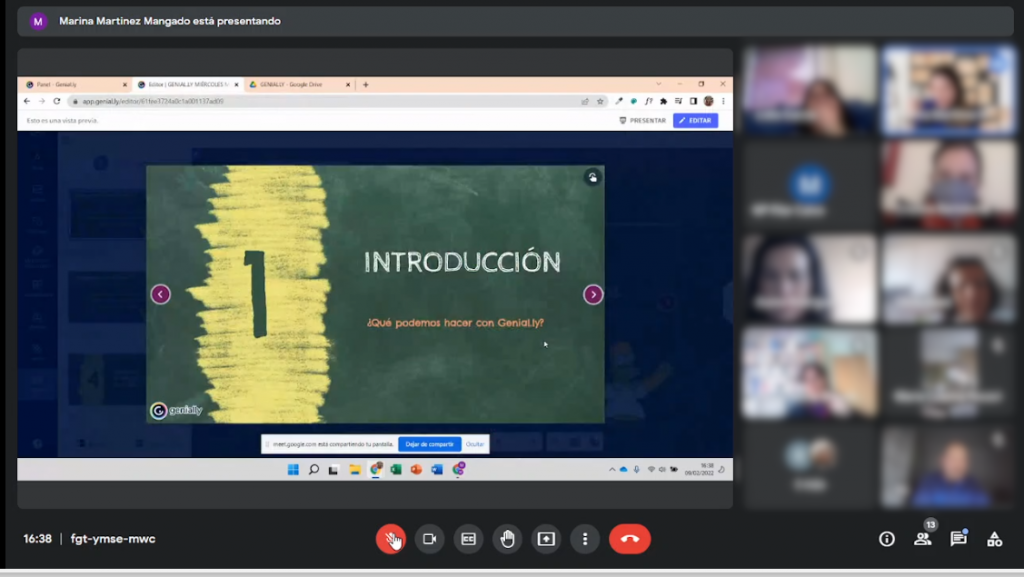Screen dimensions: 1024x577
Task: Click Dejar de compartir button
Action: tap(430, 444)
